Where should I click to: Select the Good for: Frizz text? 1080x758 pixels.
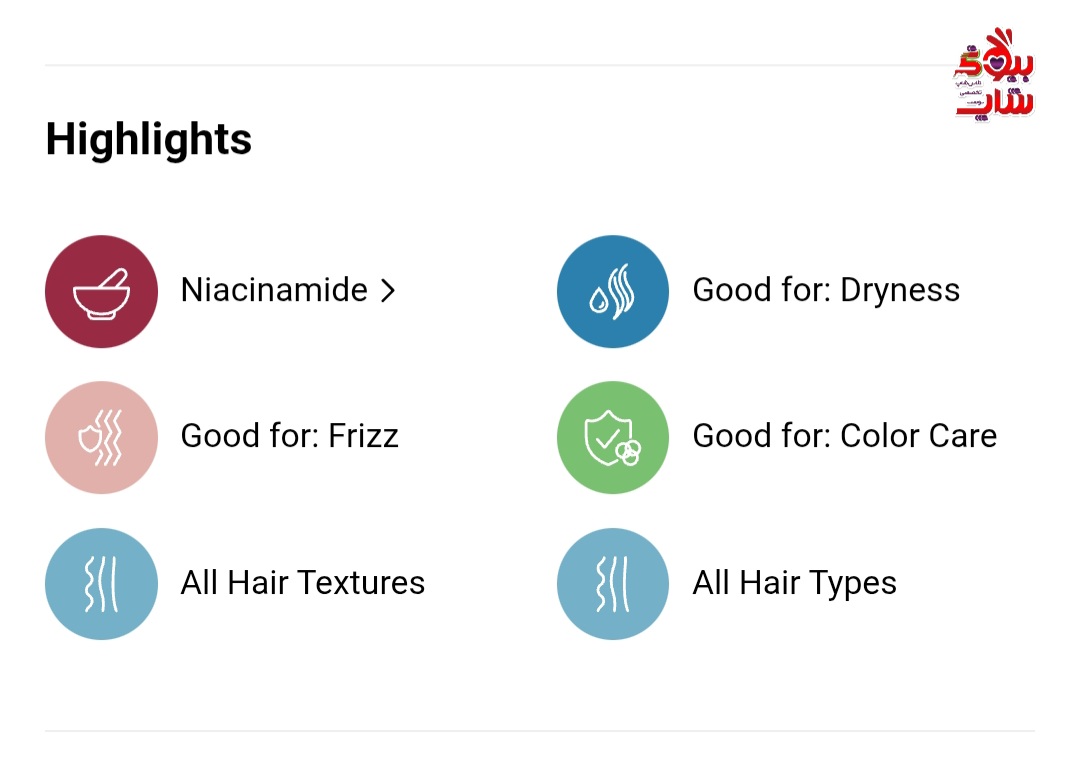[x=289, y=436]
